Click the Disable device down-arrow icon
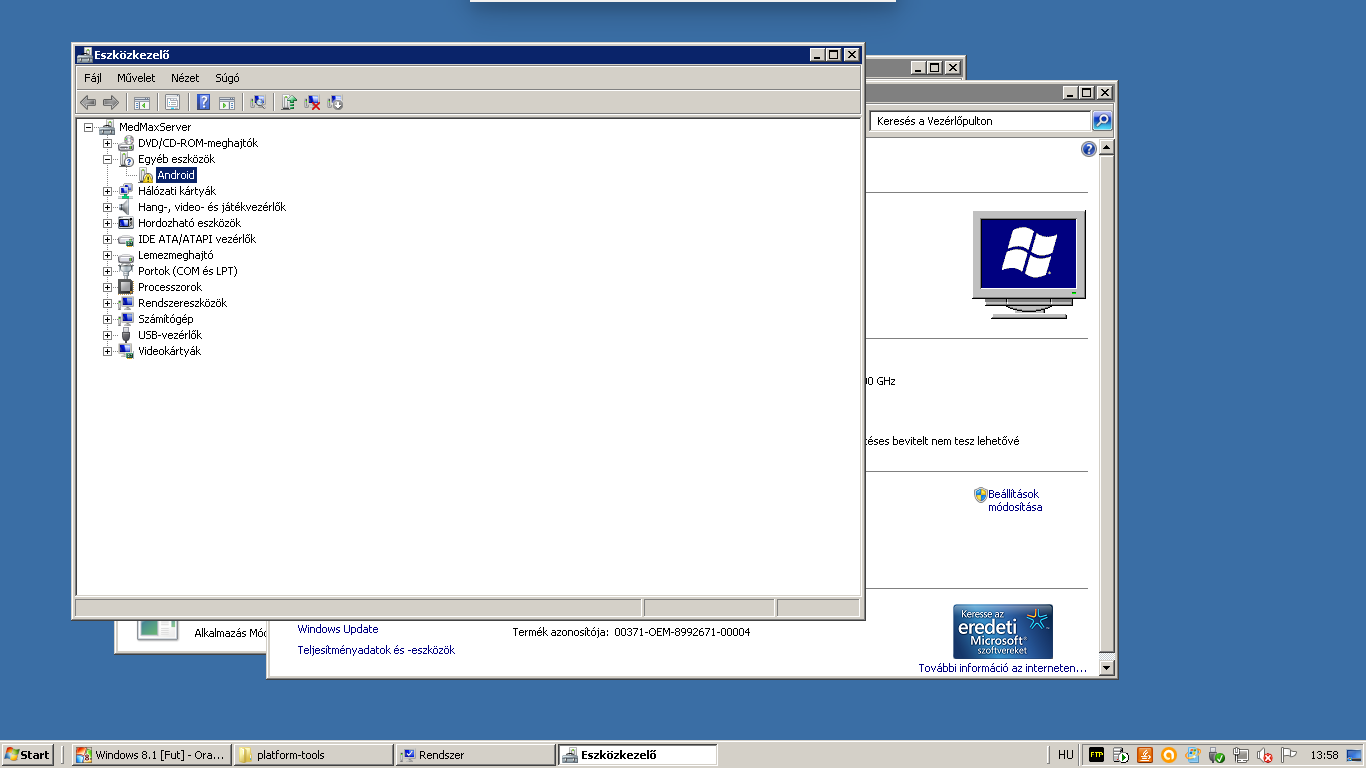This screenshot has width=1366, height=768. pos(335,102)
